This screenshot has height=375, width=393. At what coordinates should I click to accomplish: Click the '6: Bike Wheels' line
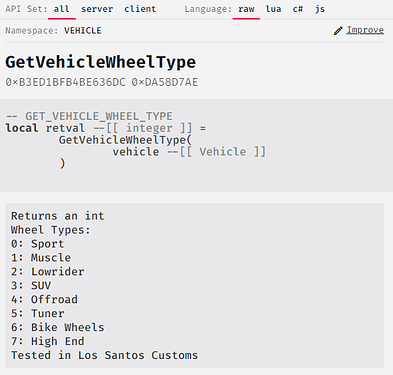58,327
